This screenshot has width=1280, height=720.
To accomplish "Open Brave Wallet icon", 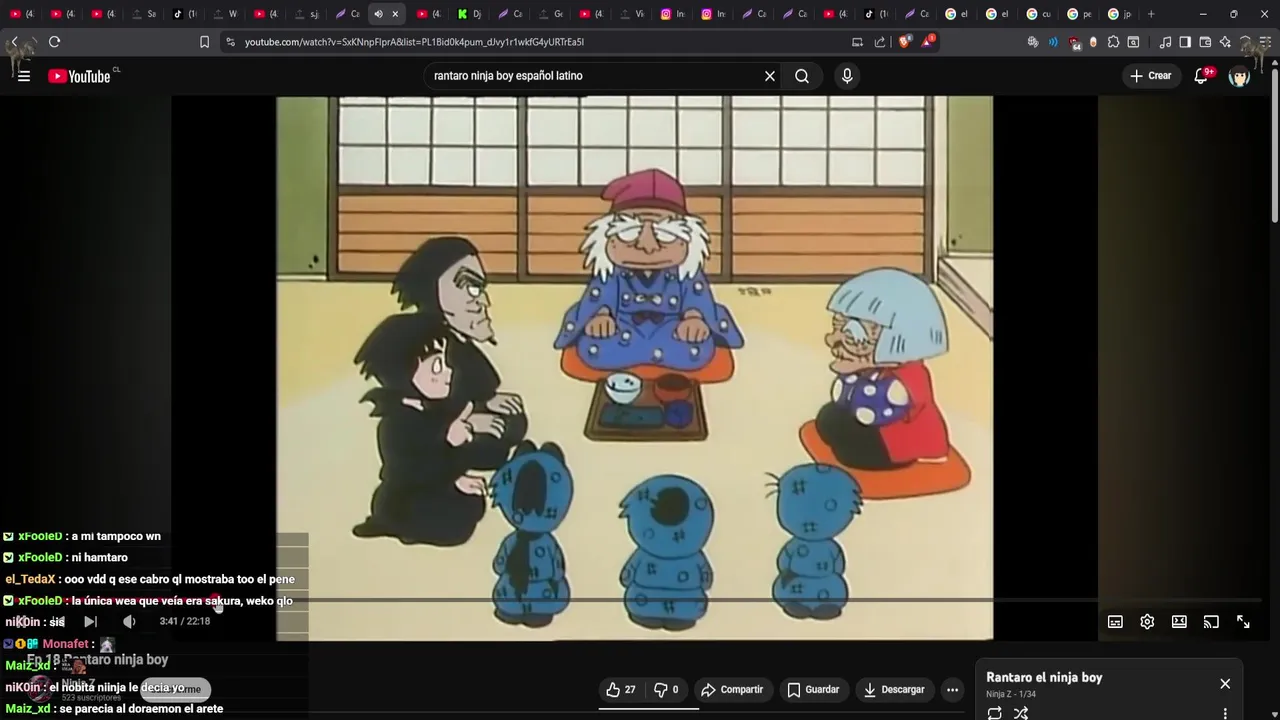I will click(1205, 42).
